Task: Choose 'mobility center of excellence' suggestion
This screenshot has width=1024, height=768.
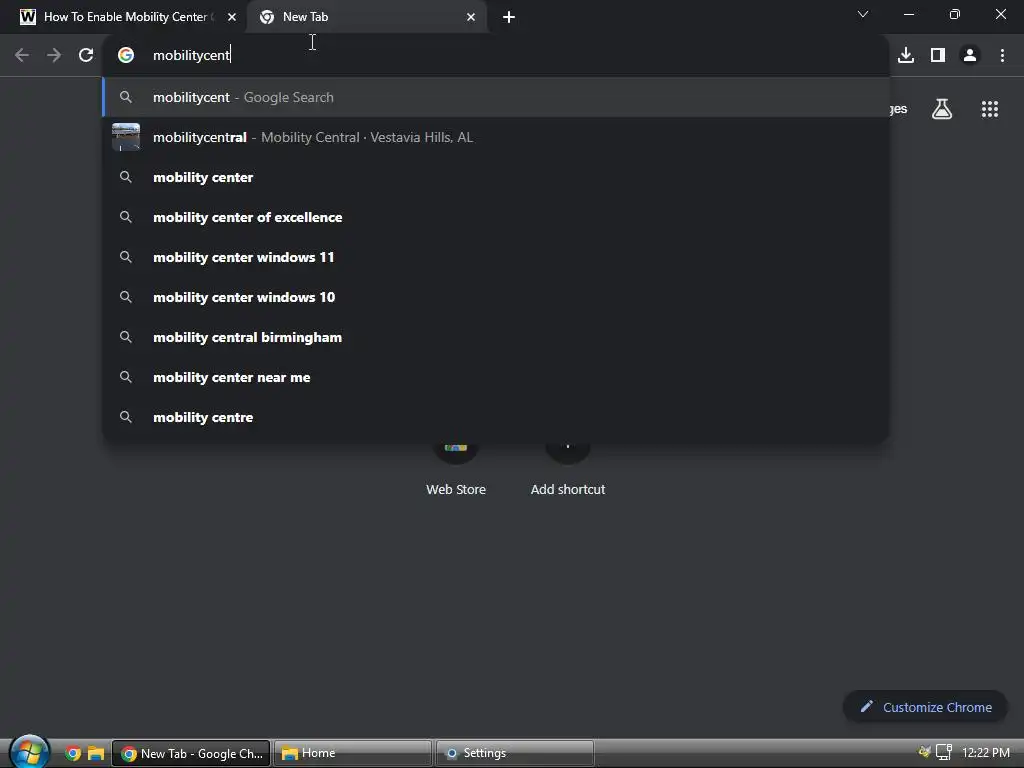Action: 496,217
